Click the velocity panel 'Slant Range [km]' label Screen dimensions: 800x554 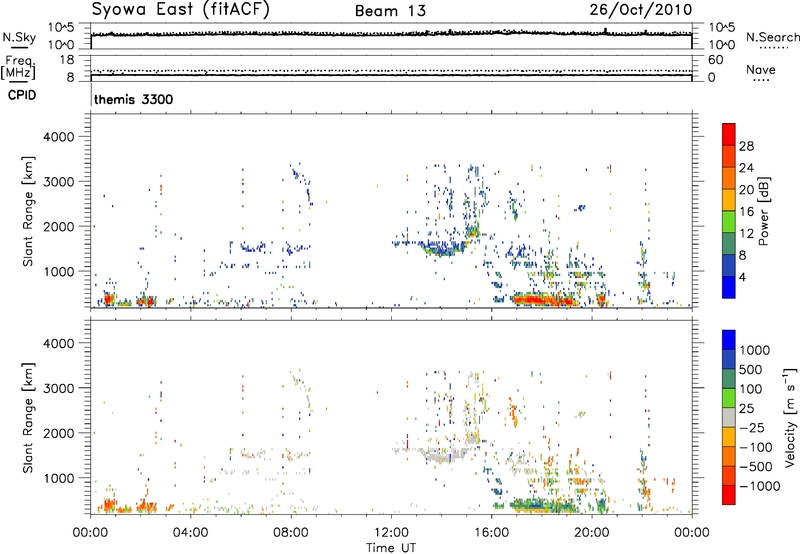(28, 417)
